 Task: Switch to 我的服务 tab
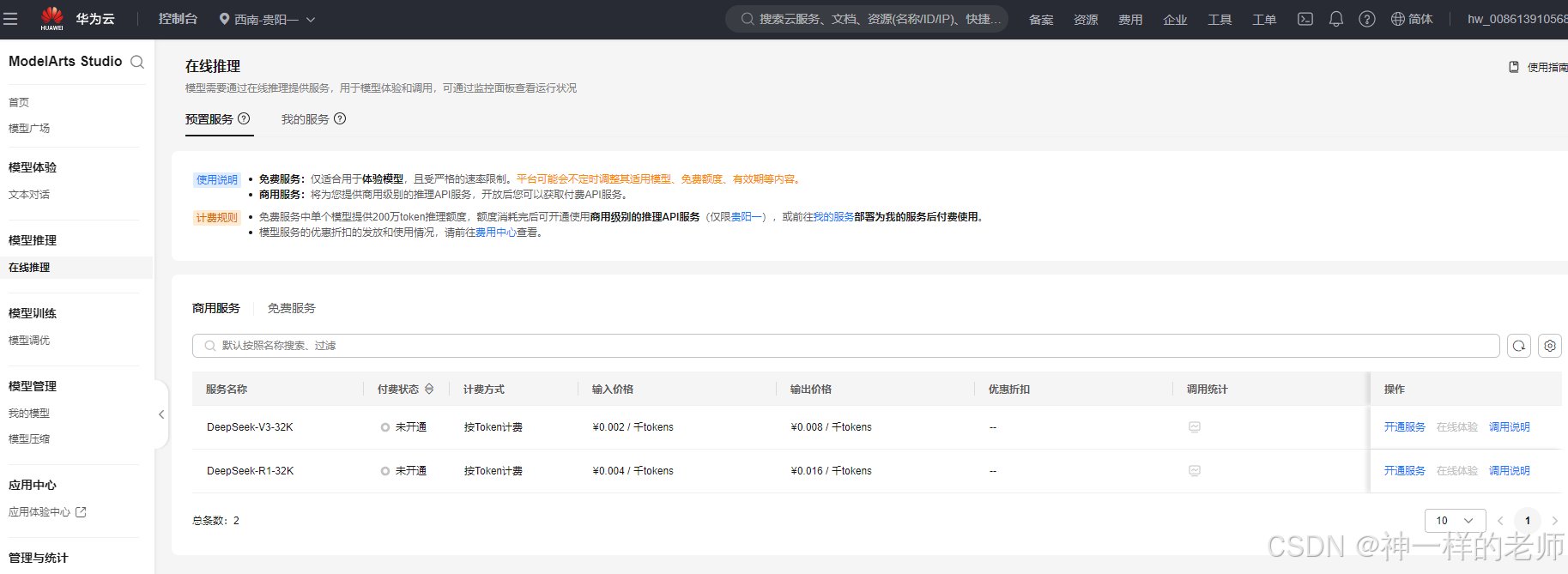306,119
